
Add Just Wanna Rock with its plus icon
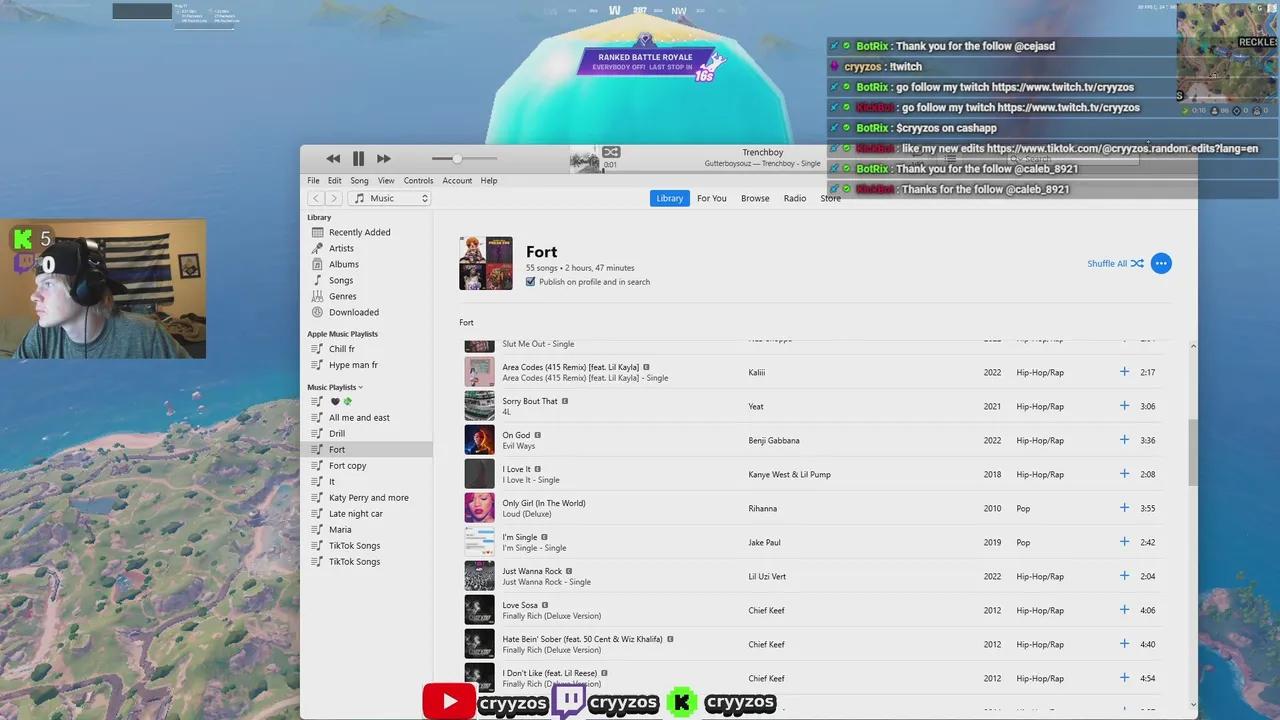pos(1124,576)
